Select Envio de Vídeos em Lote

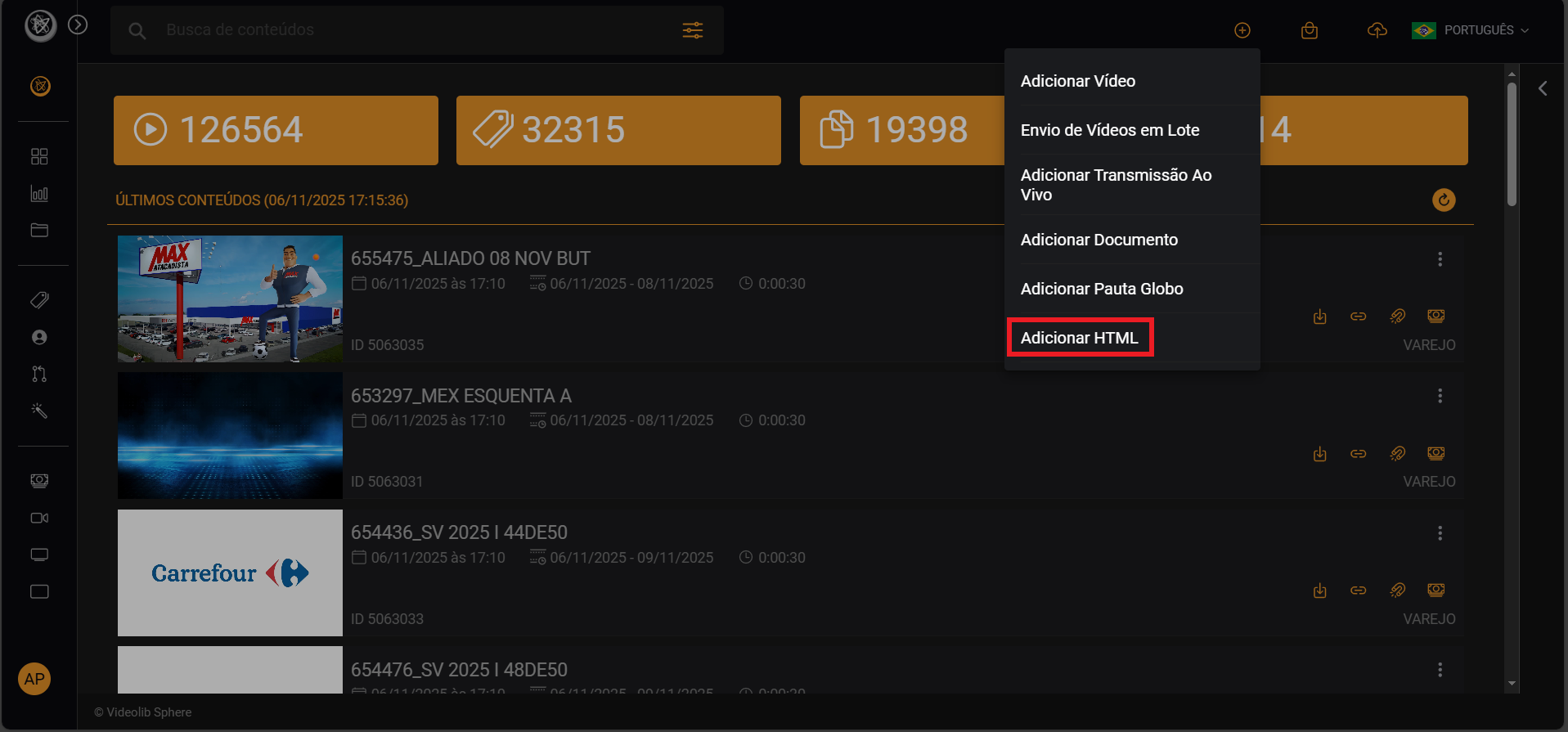(1132, 130)
